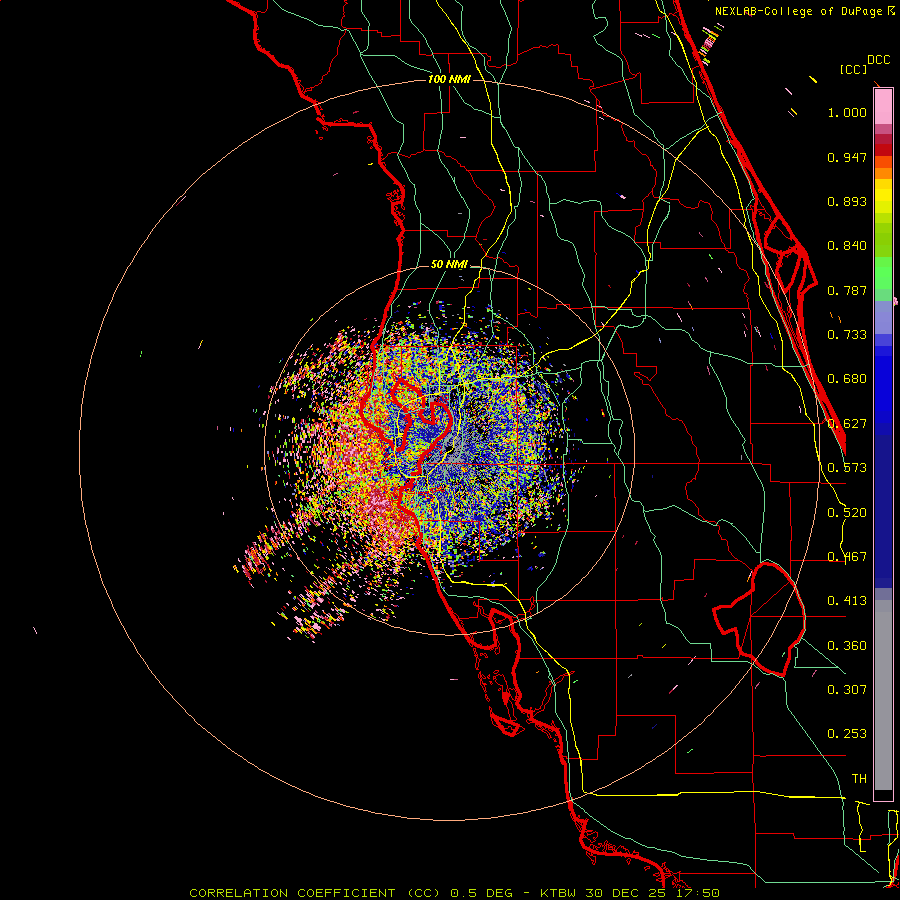The width and height of the screenshot is (900, 900).
Task: Select the 0.947 scale value
Action: click(847, 157)
